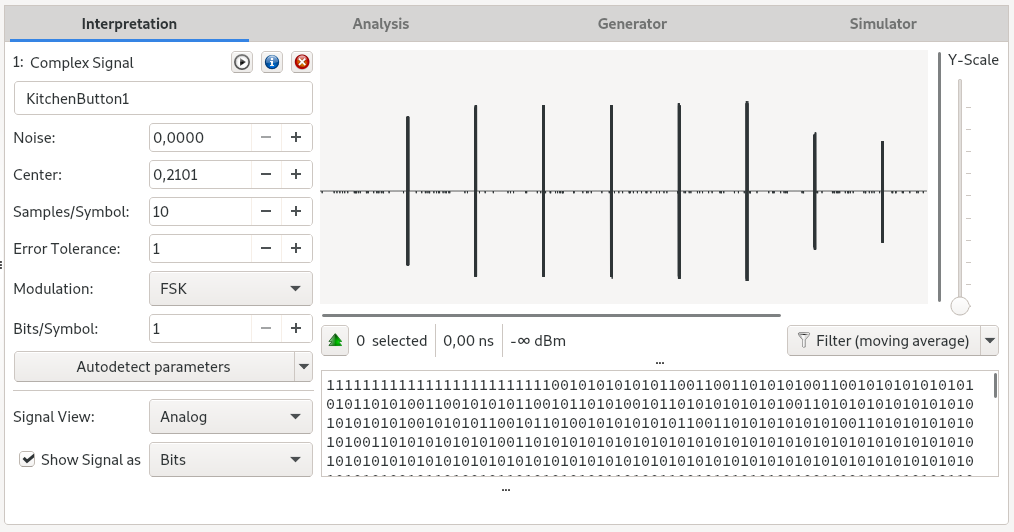Click Autodetect parameters button
This screenshot has width=1014, height=532.
pos(154,367)
